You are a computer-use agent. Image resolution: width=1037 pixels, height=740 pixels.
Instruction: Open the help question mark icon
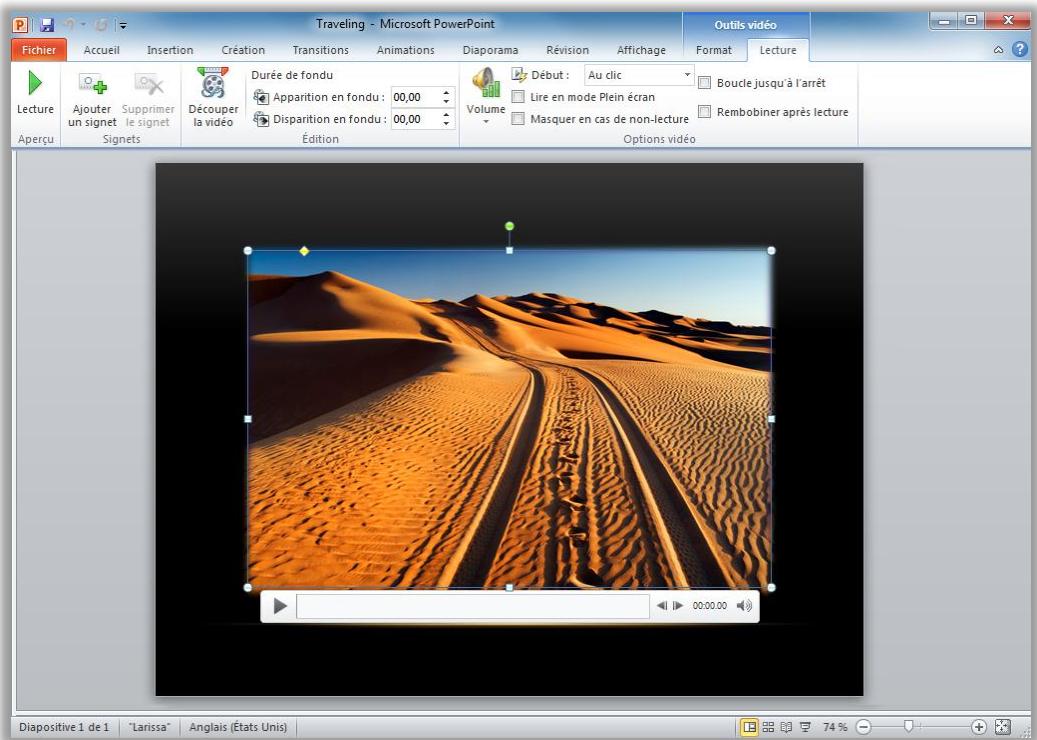[x=1020, y=49]
